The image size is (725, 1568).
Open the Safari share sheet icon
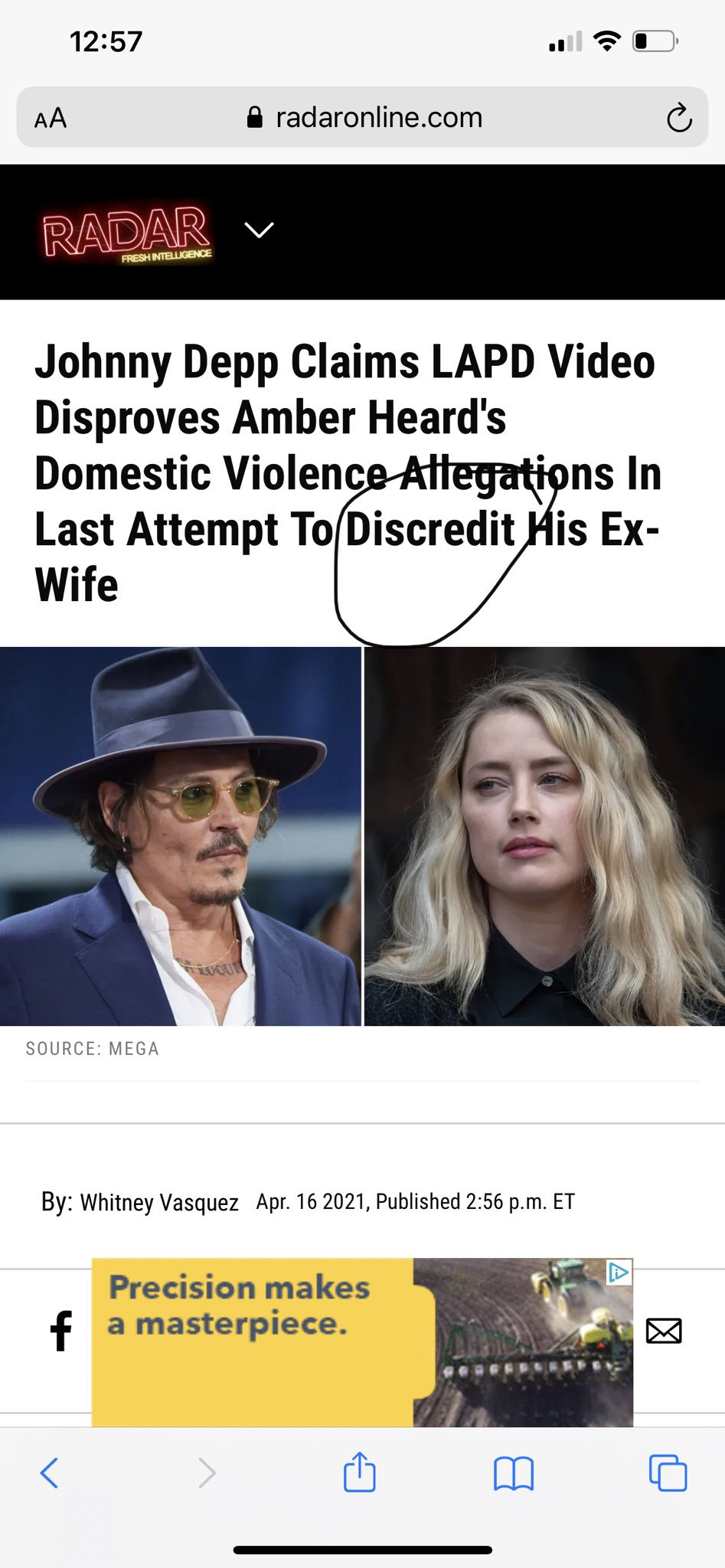359,1472
